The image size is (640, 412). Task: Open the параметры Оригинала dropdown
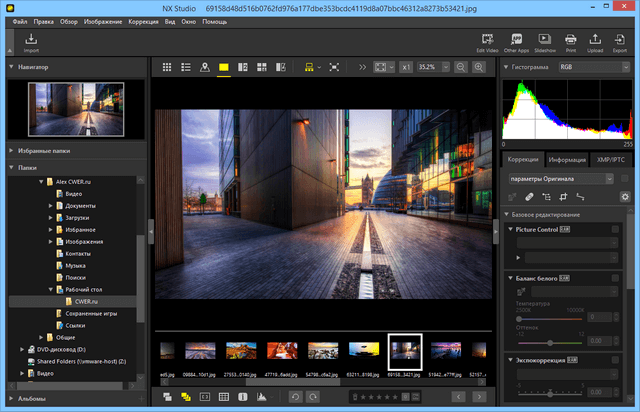pos(558,178)
